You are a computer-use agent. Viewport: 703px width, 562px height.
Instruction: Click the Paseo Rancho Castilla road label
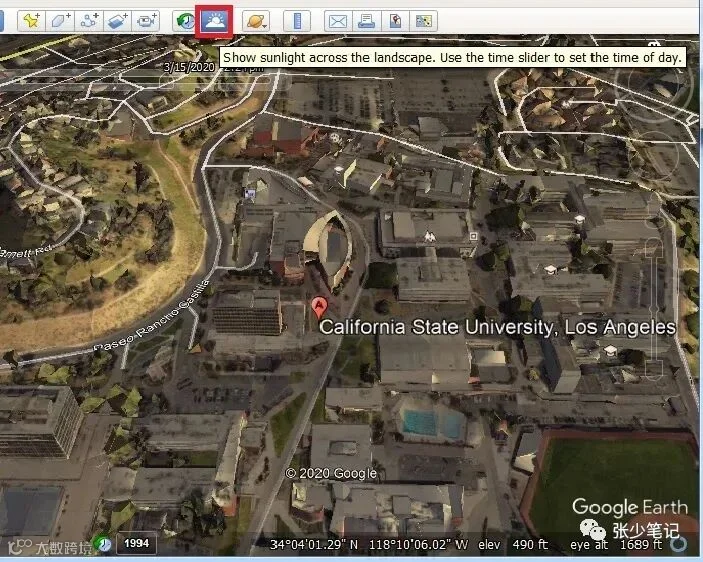(152, 316)
